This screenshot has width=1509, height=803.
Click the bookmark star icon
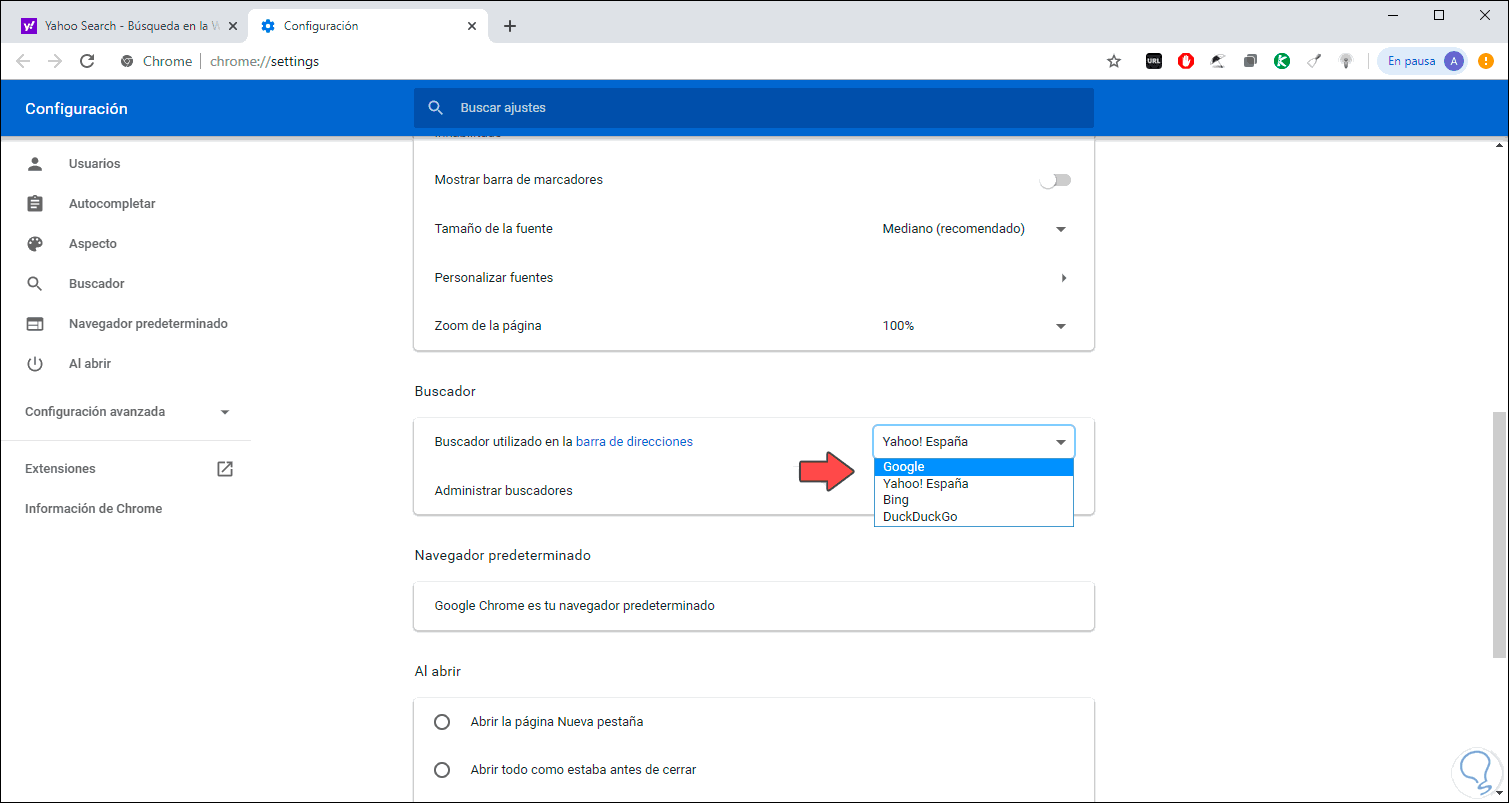[1114, 61]
